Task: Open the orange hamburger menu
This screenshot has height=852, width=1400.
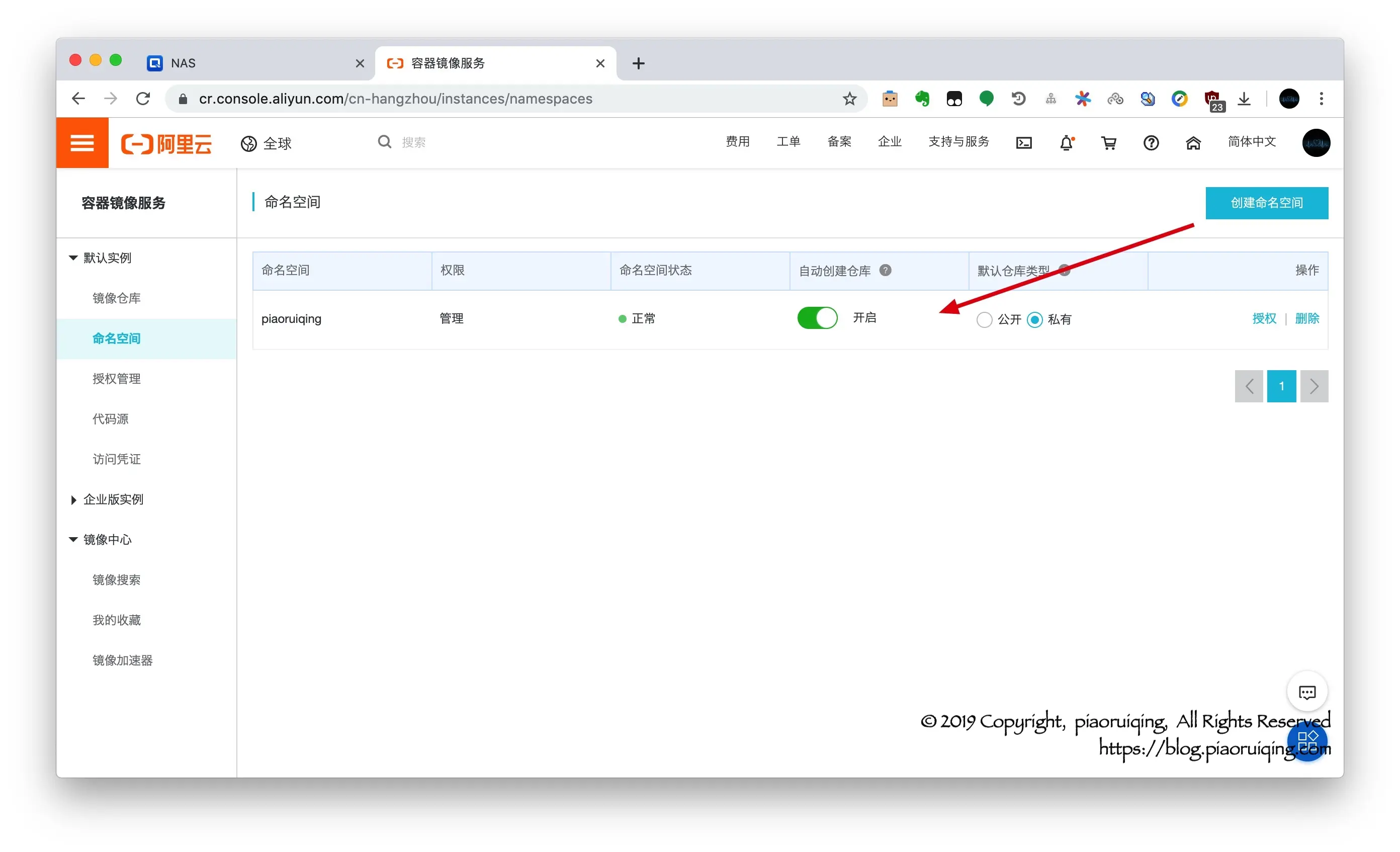Action: [x=82, y=143]
